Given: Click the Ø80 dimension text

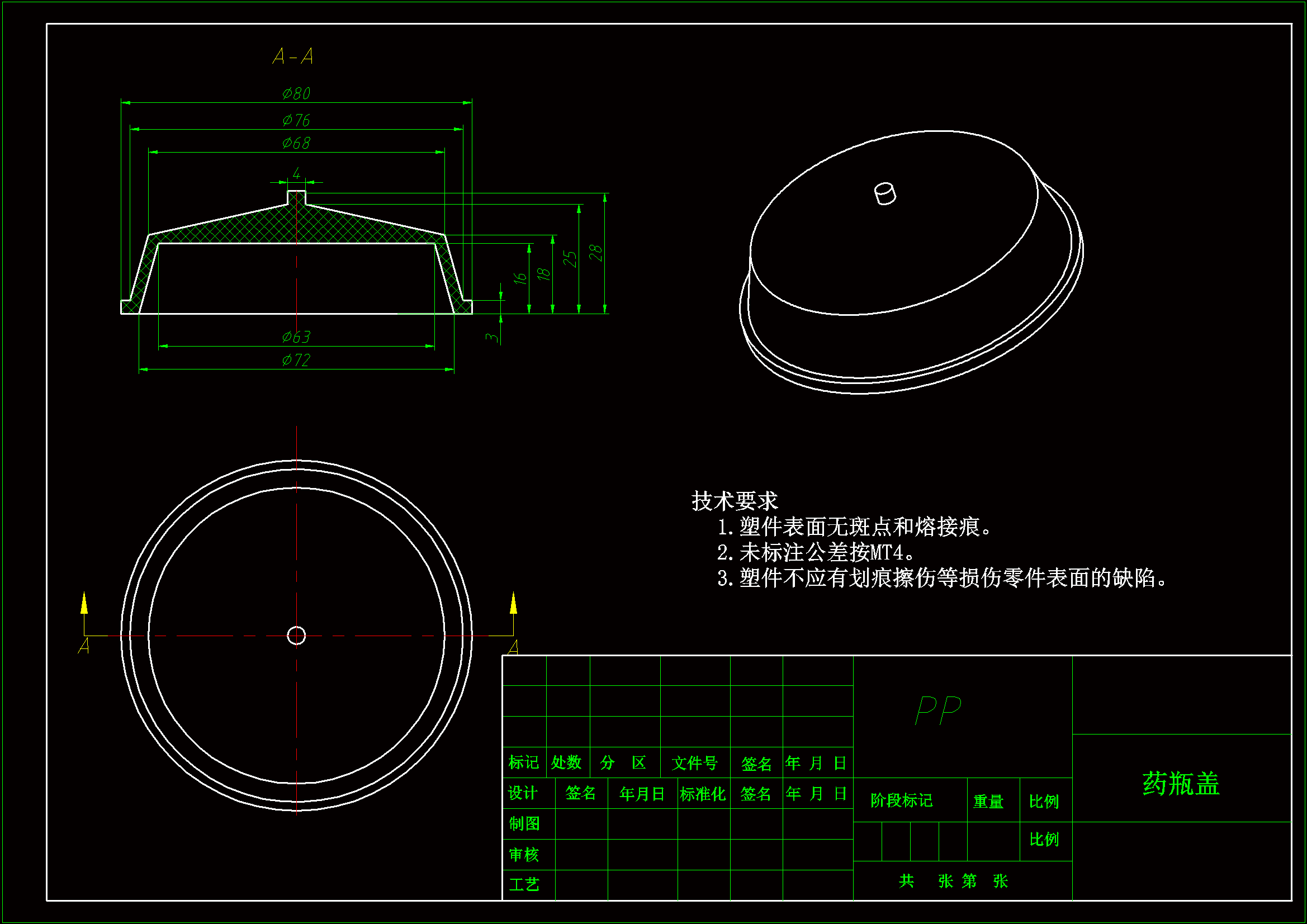Looking at the screenshot, I should [296, 93].
